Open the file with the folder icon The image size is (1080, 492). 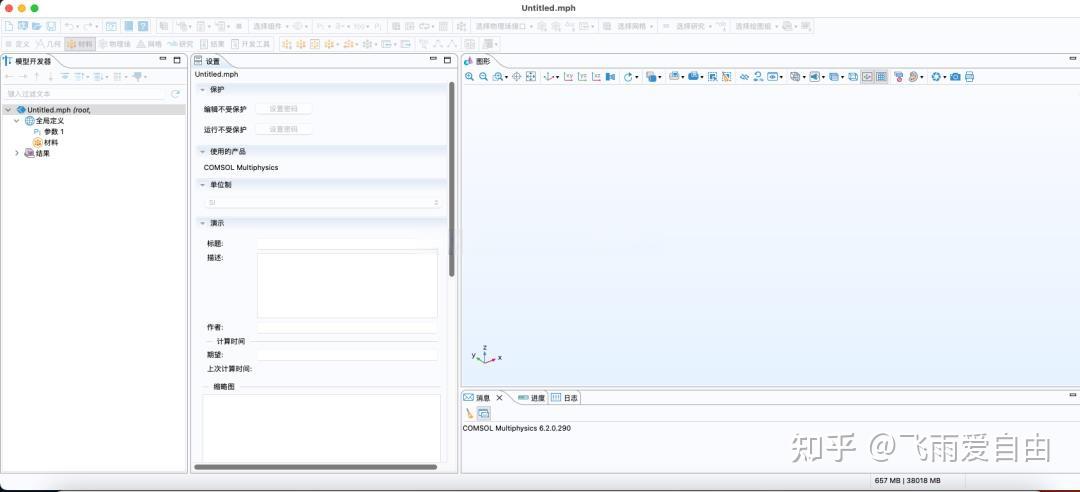click(36, 25)
